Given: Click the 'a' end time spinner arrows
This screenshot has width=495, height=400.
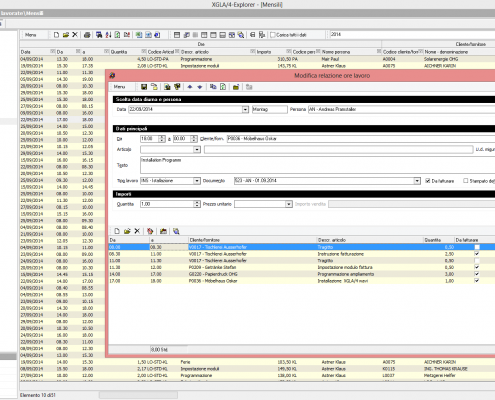Looking at the screenshot, I should [194, 139].
